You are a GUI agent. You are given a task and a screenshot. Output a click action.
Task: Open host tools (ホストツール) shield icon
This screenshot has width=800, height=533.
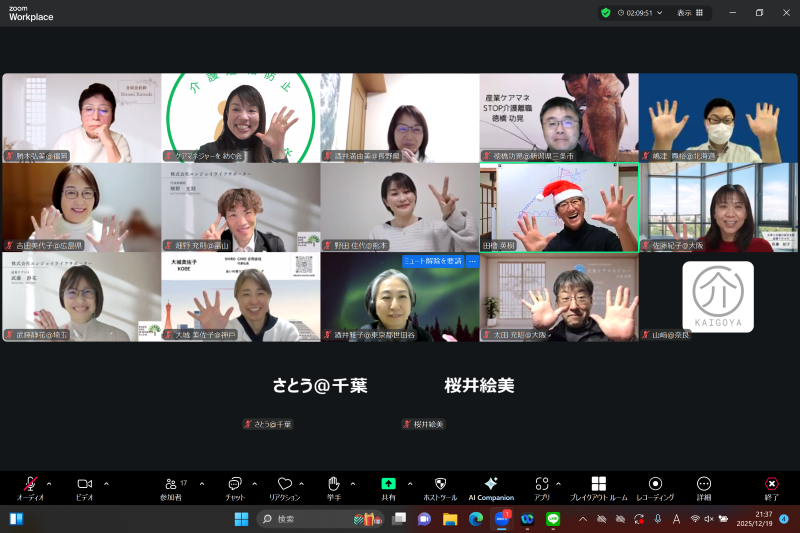(440, 486)
